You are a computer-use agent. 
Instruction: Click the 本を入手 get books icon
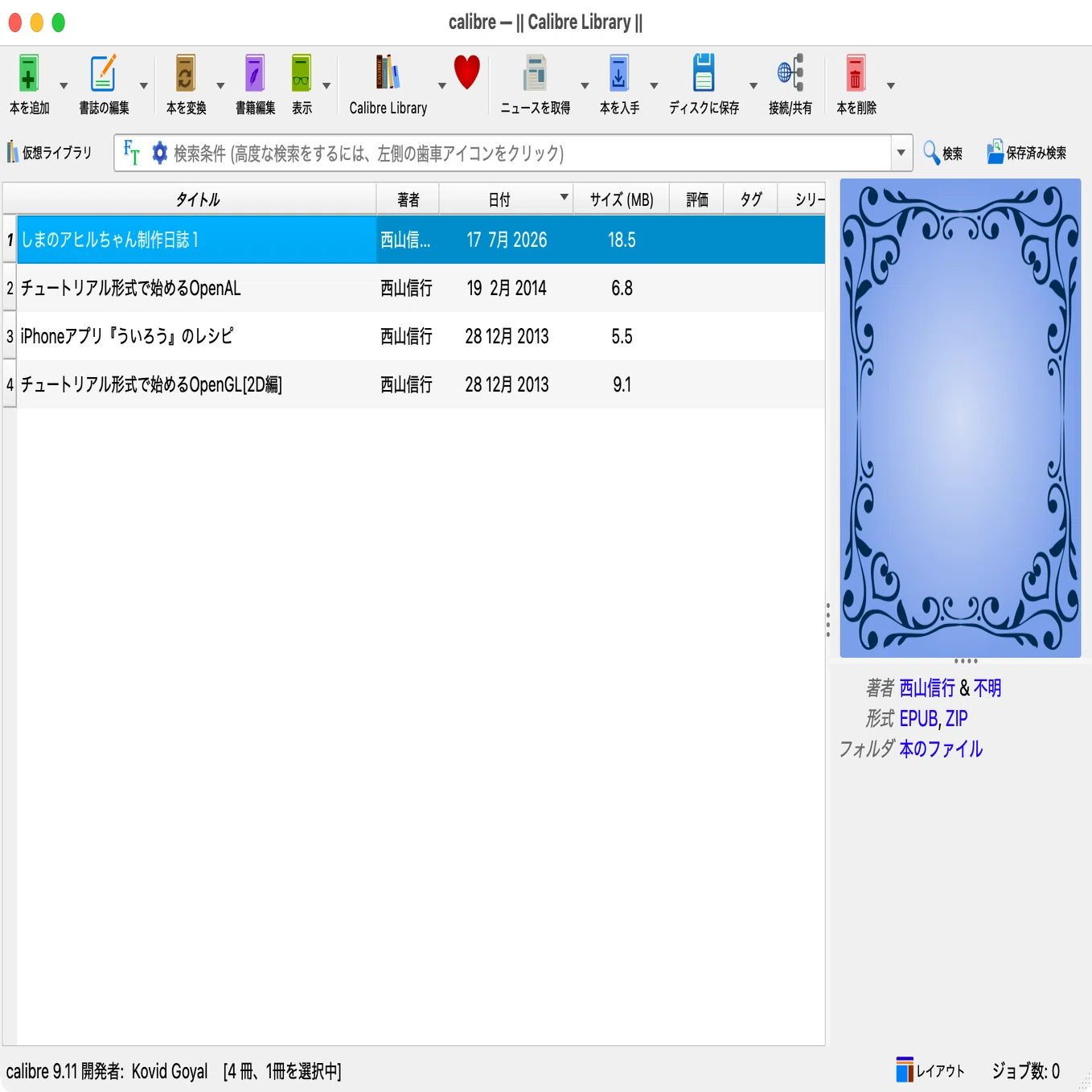619,73
